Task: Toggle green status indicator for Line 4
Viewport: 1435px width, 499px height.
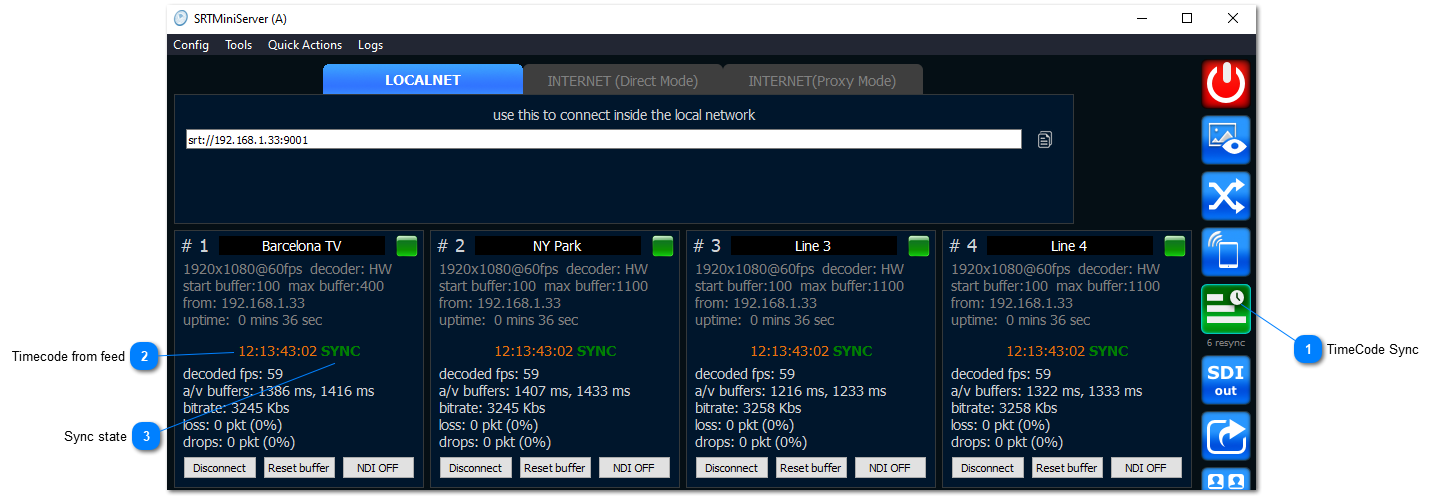Action: click(1175, 246)
